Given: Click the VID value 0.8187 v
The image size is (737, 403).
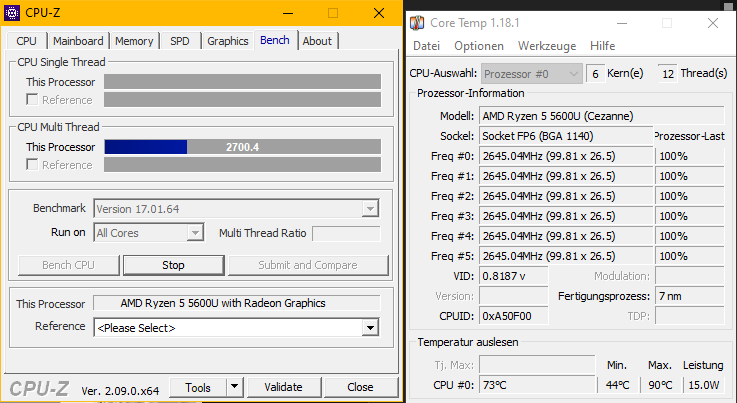Looking at the screenshot, I should (514, 276).
